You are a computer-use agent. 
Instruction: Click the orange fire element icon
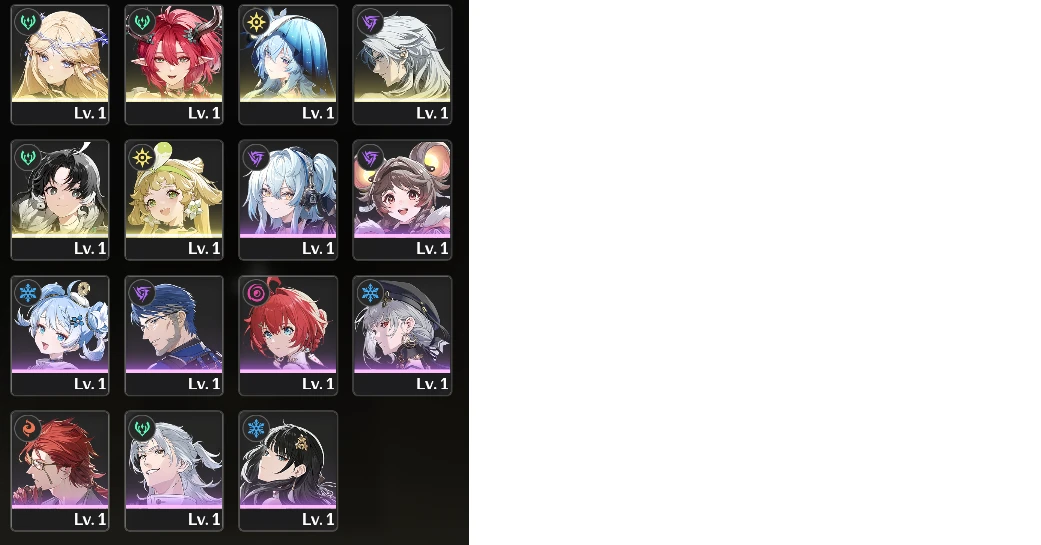coord(28,428)
